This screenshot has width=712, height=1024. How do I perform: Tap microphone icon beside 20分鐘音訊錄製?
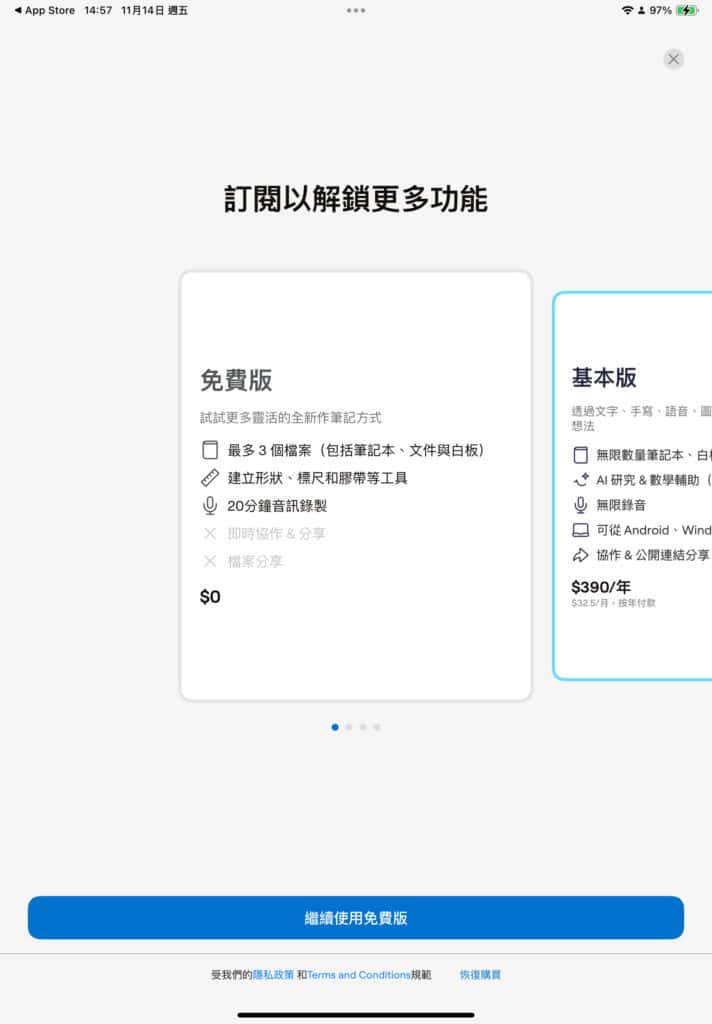pyautogui.click(x=210, y=505)
